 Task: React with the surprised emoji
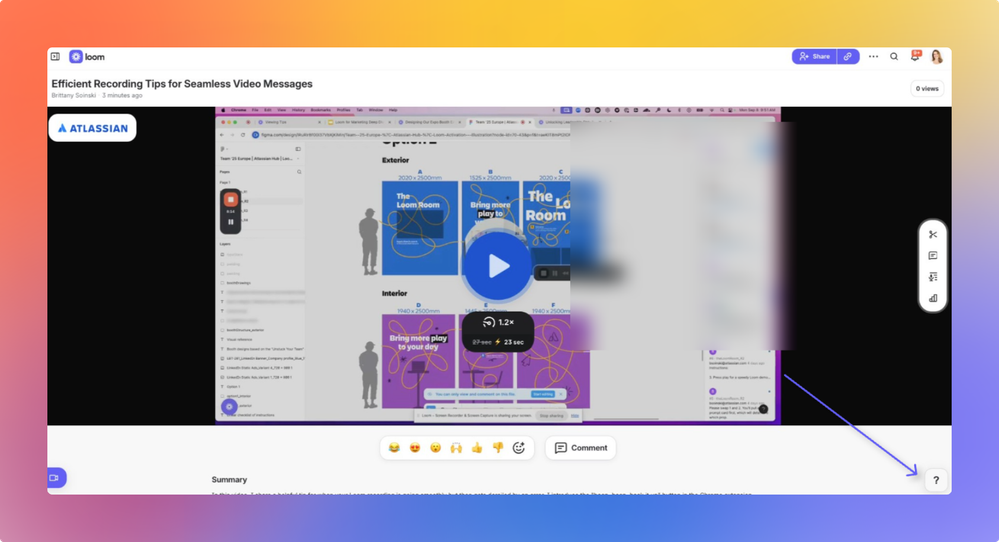click(435, 448)
